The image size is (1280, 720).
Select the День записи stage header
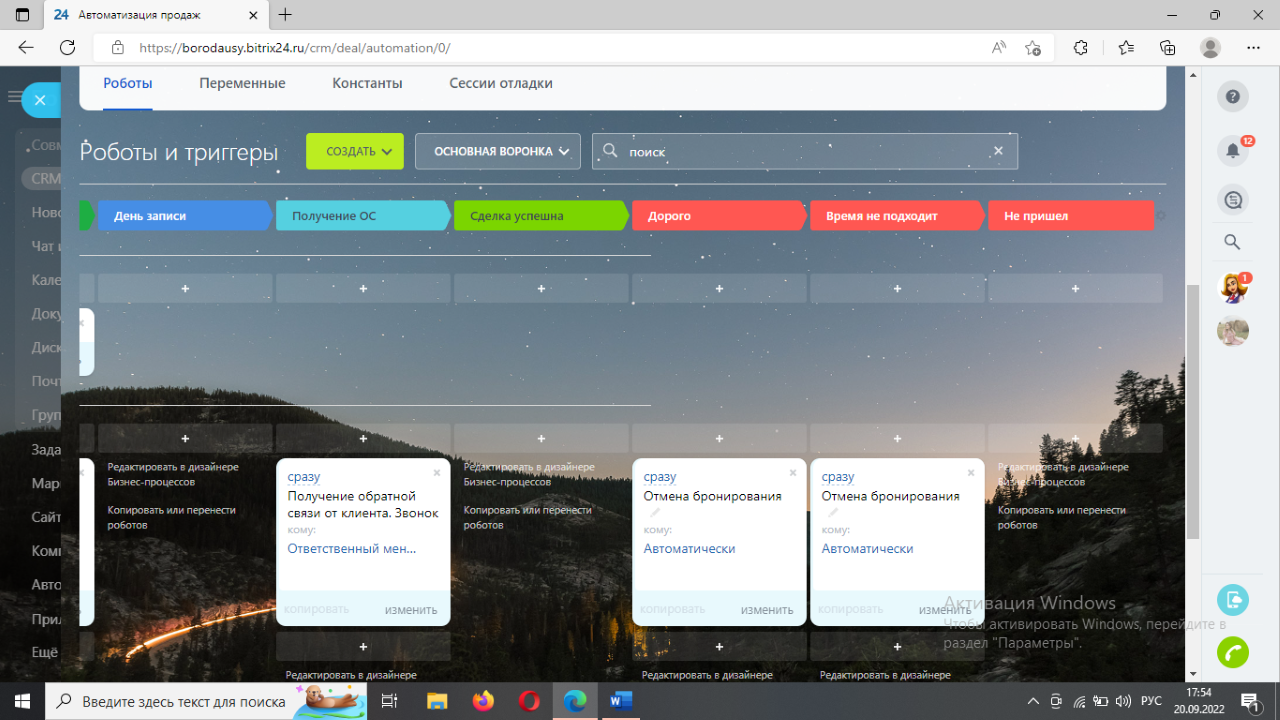pyautogui.click(x=185, y=216)
